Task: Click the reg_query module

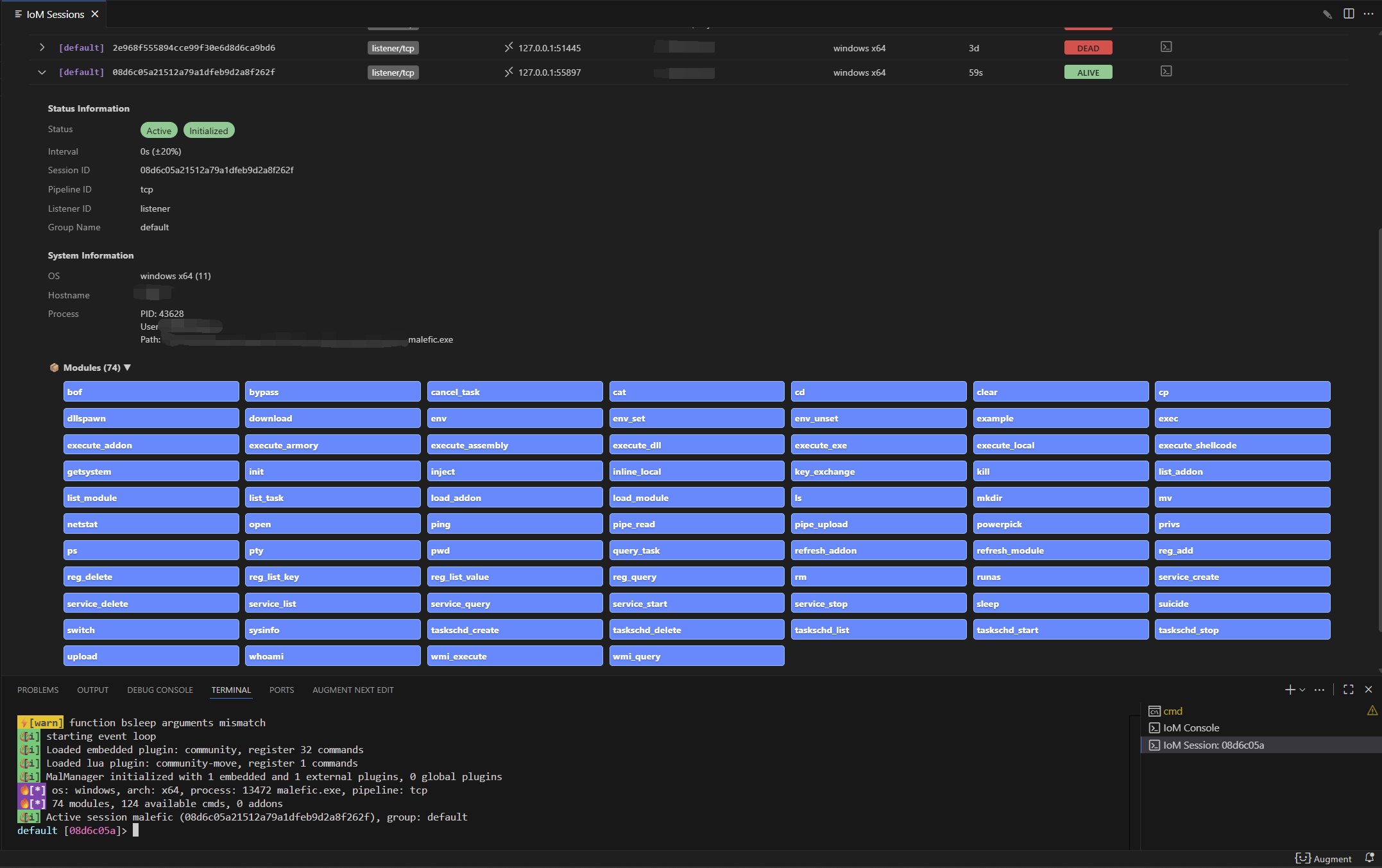Action: tap(697, 577)
